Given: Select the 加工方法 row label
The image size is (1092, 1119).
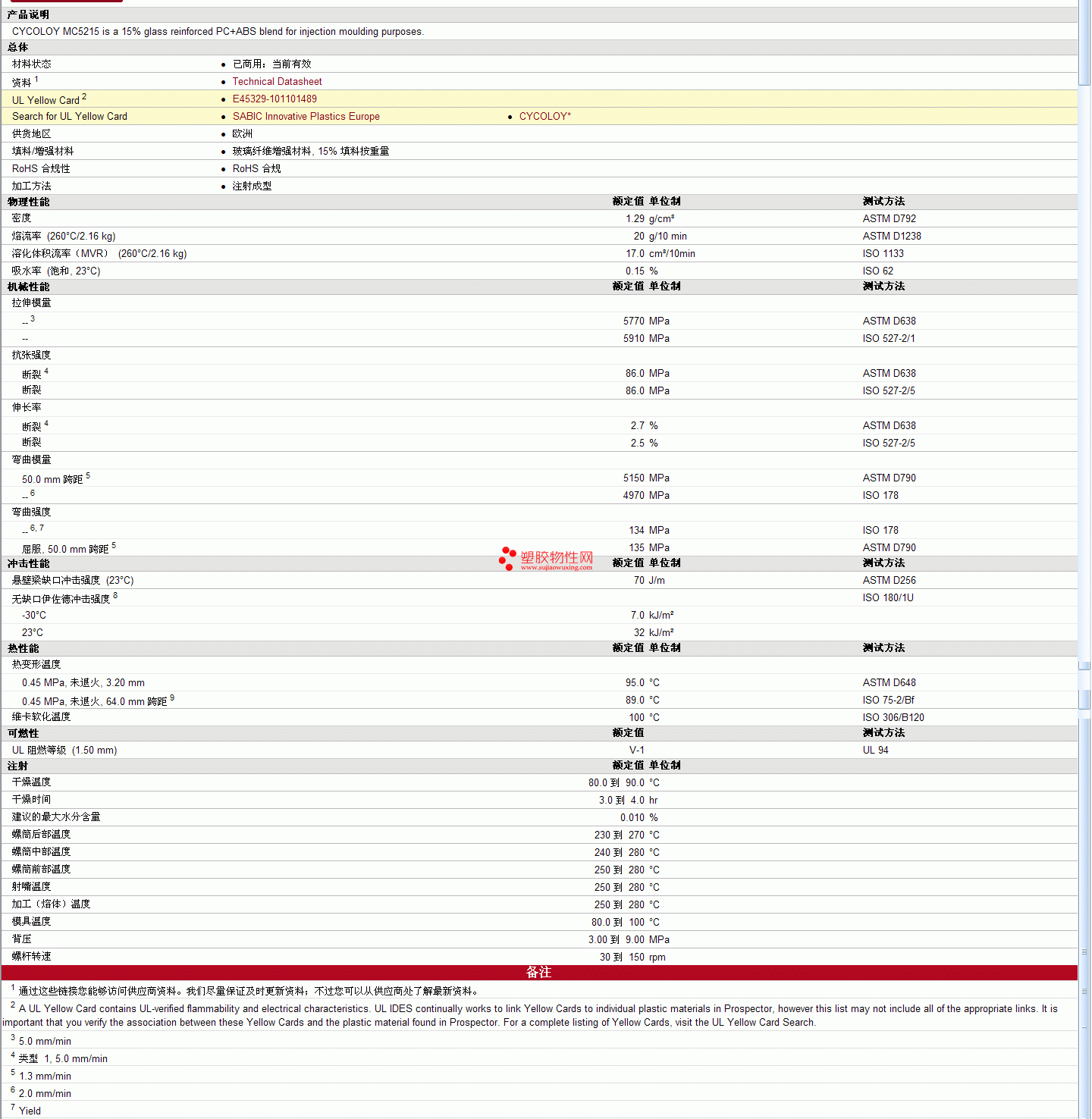Looking at the screenshot, I should 31,186.
